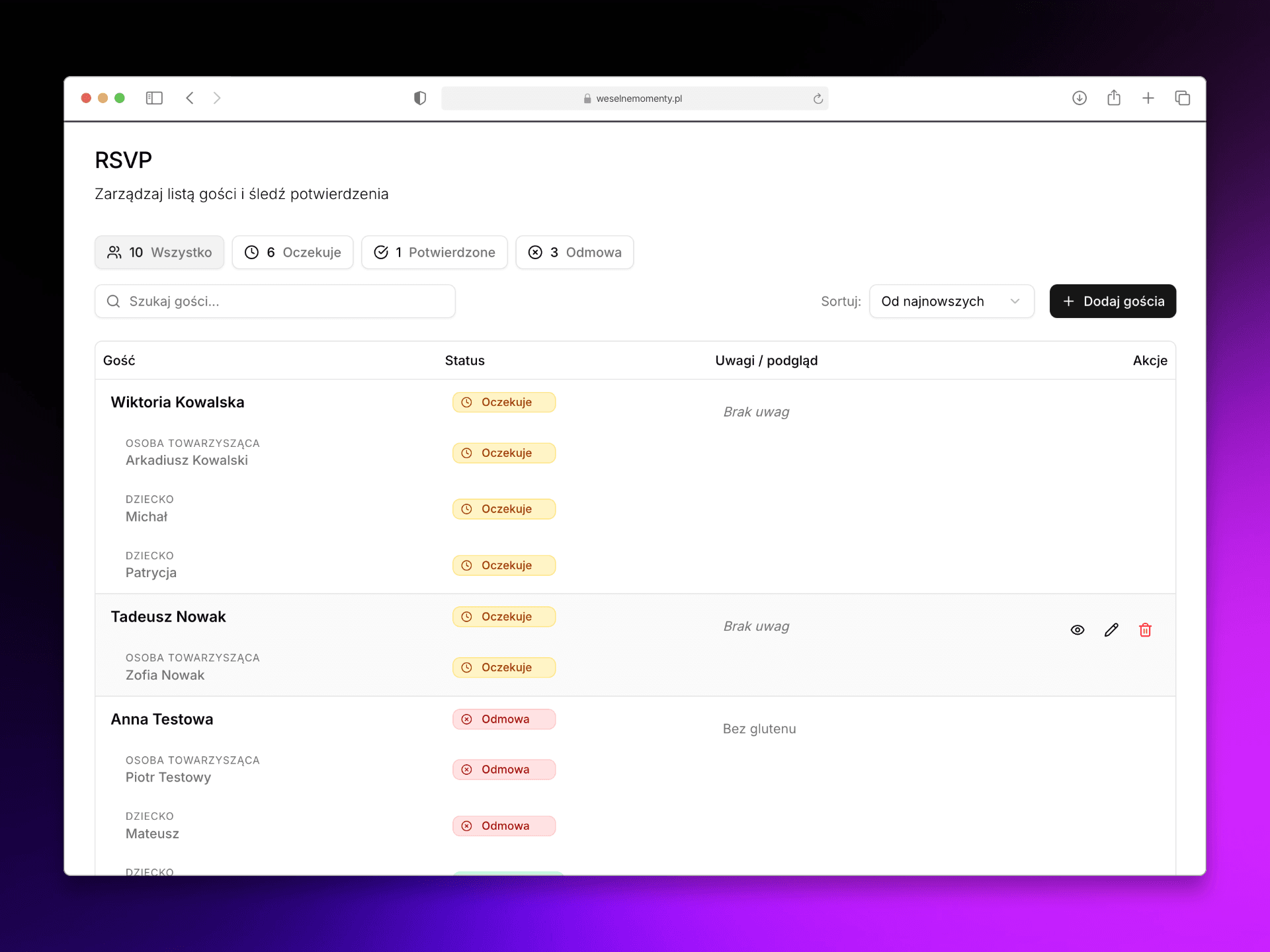This screenshot has height=952, width=1270.
Task: Select child Michał
Action: [147, 516]
